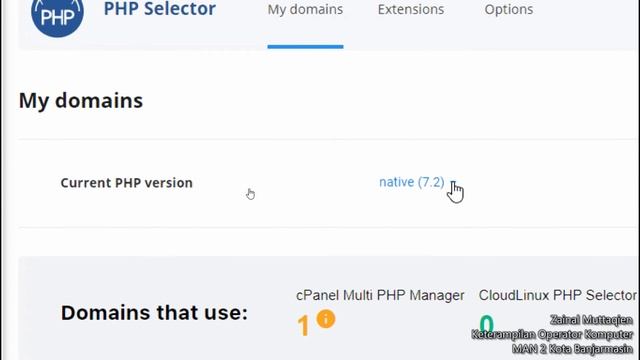The height and width of the screenshot is (360, 640).
Task: Click the cPanel Multi PHP Manager label
Action: 380,295
